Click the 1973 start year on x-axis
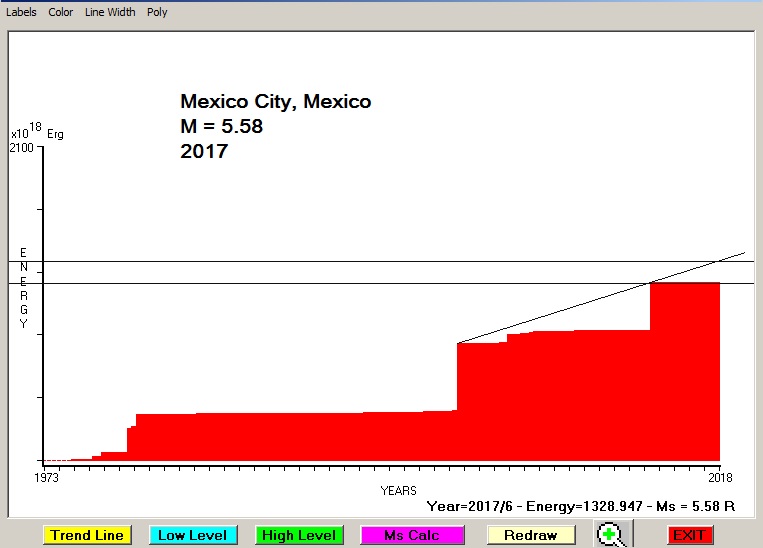 click(x=47, y=476)
